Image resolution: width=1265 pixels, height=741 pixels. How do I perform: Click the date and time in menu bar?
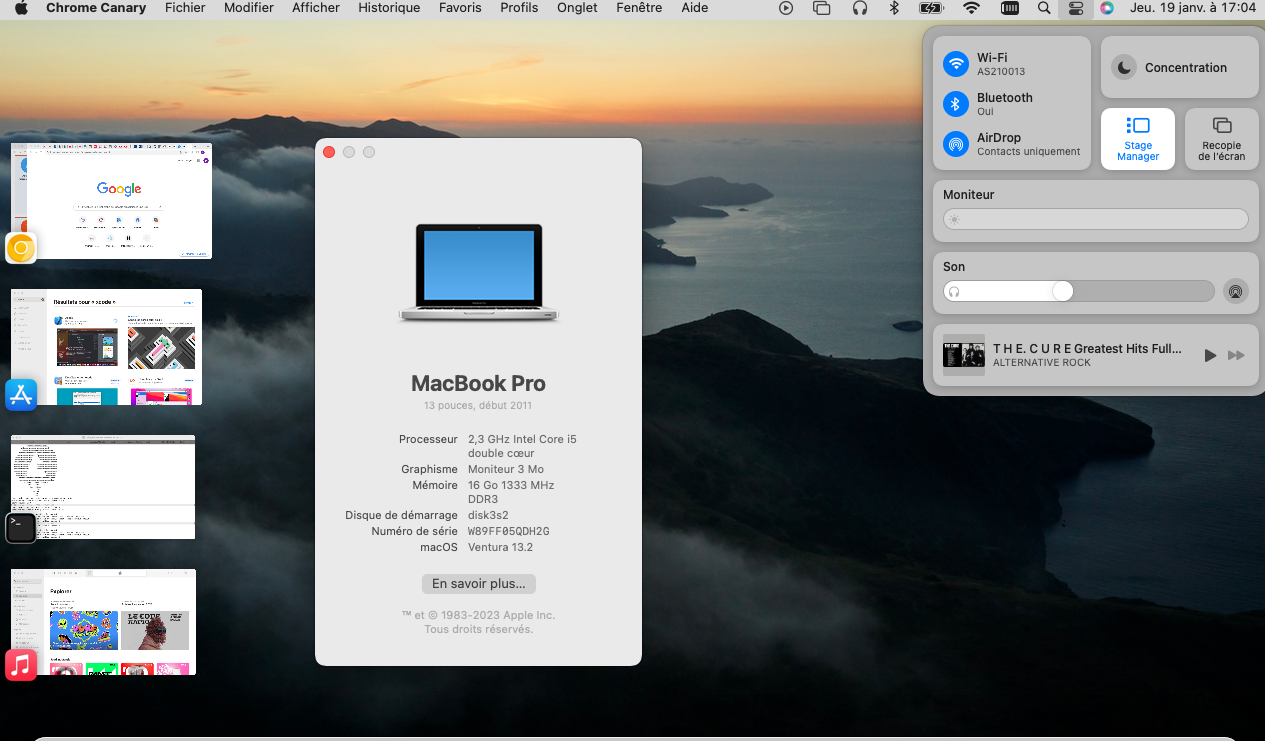[1192, 8]
